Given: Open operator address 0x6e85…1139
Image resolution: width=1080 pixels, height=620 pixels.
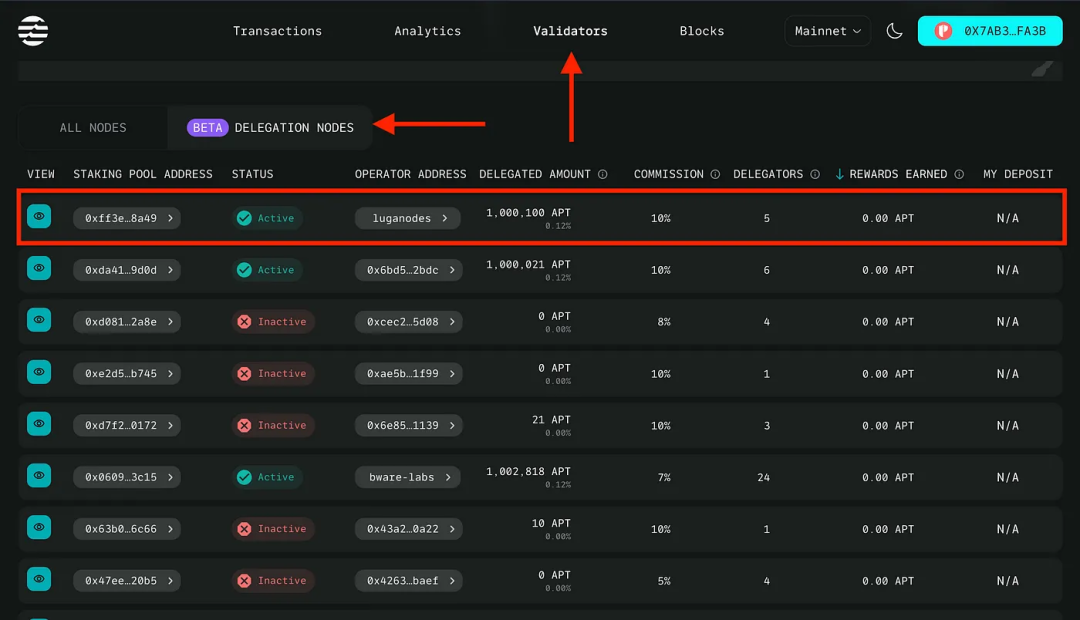Looking at the screenshot, I should [x=408, y=425].
